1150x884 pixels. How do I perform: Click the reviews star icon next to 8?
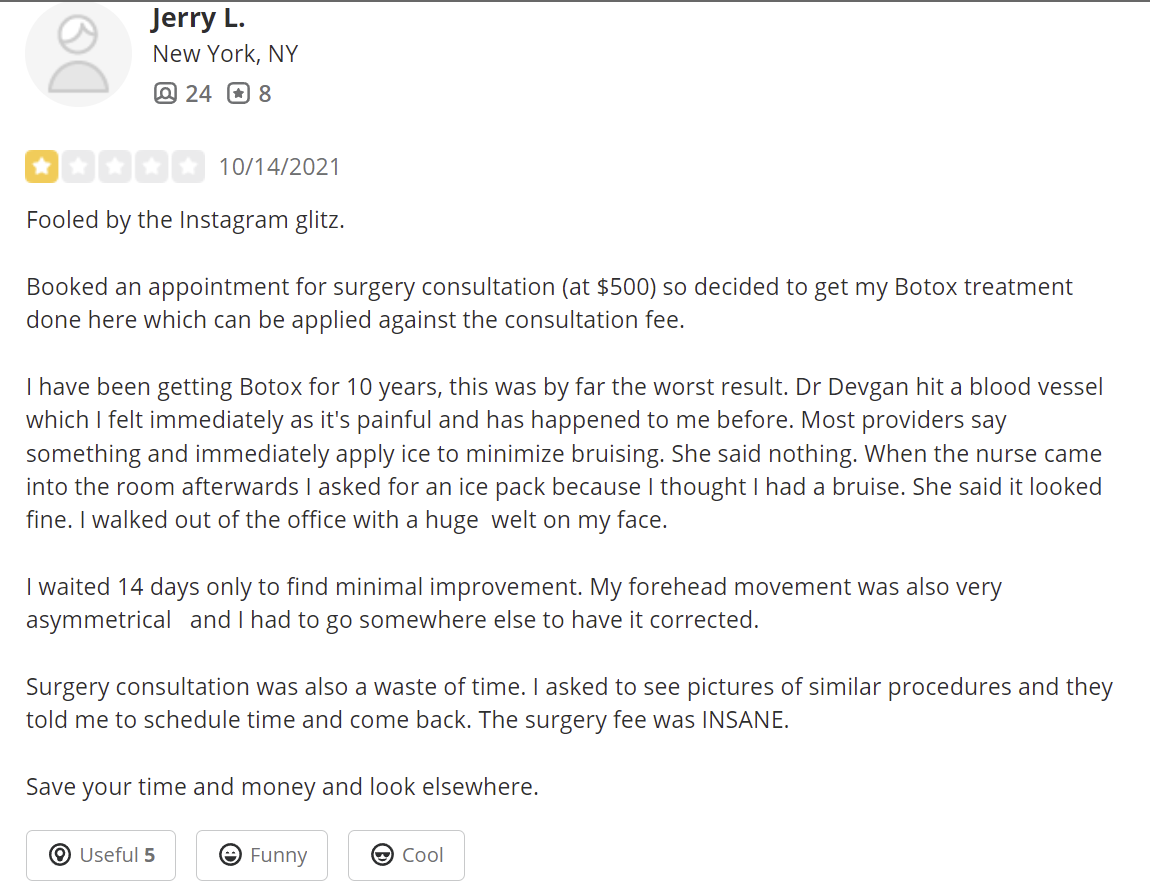click(x=238, y=93)
